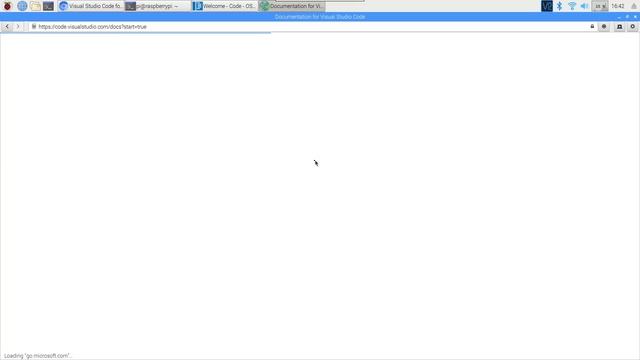Click the VNC server tray icon
640x360 pixels.
547,6
